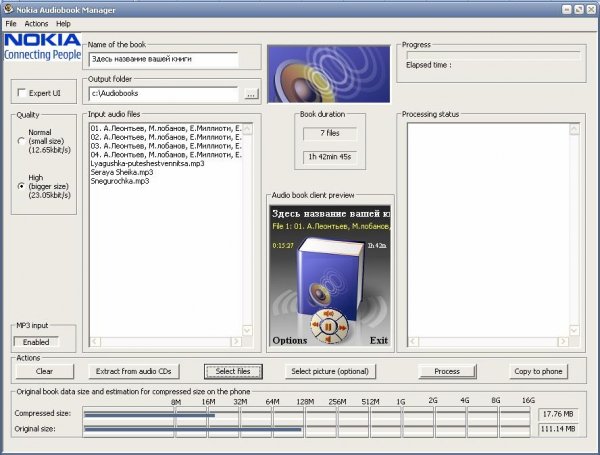The height and width of the screenshot is (455, 600).
Task: Click the speaker picture thumbnail
Action: (x=329, y=74)
